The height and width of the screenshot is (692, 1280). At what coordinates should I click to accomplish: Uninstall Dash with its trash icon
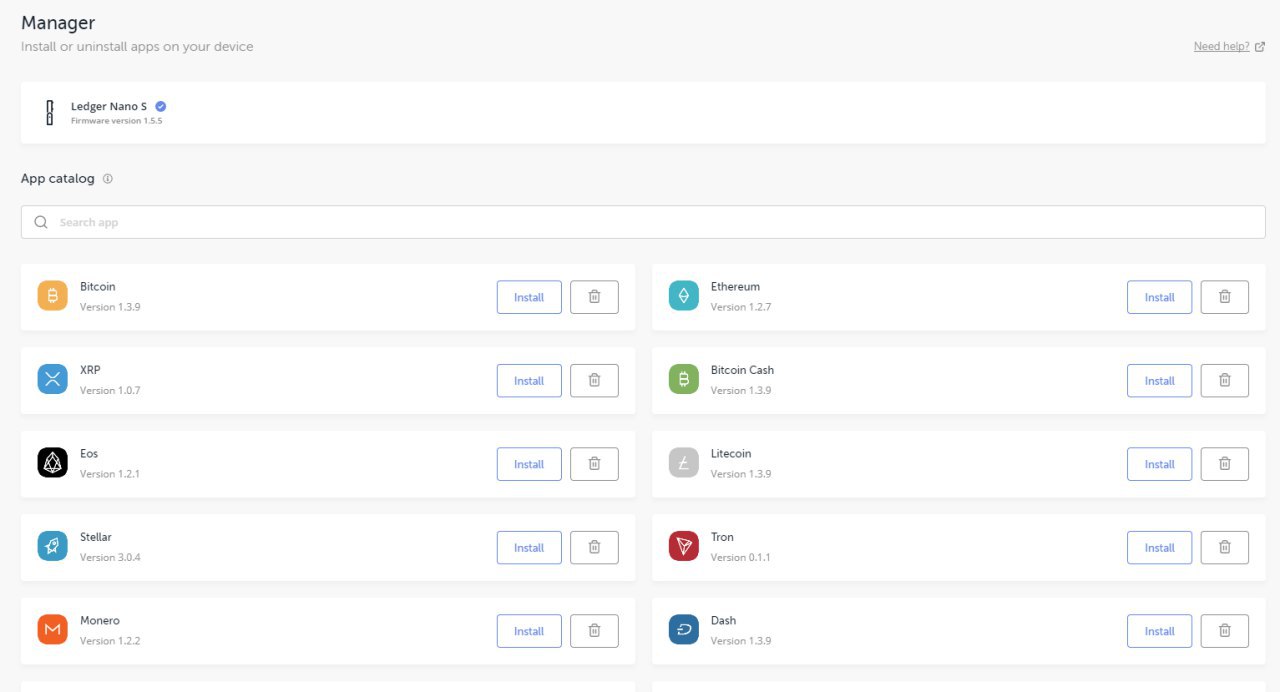coord(1224,631)
